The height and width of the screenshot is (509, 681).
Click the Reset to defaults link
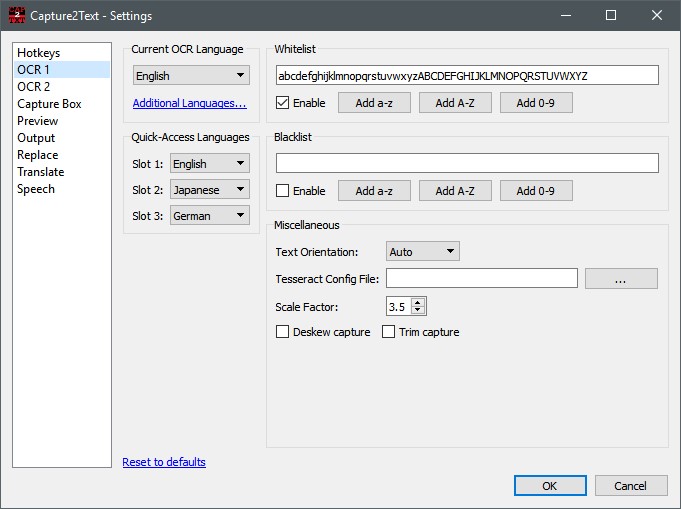tap(164, 462)
